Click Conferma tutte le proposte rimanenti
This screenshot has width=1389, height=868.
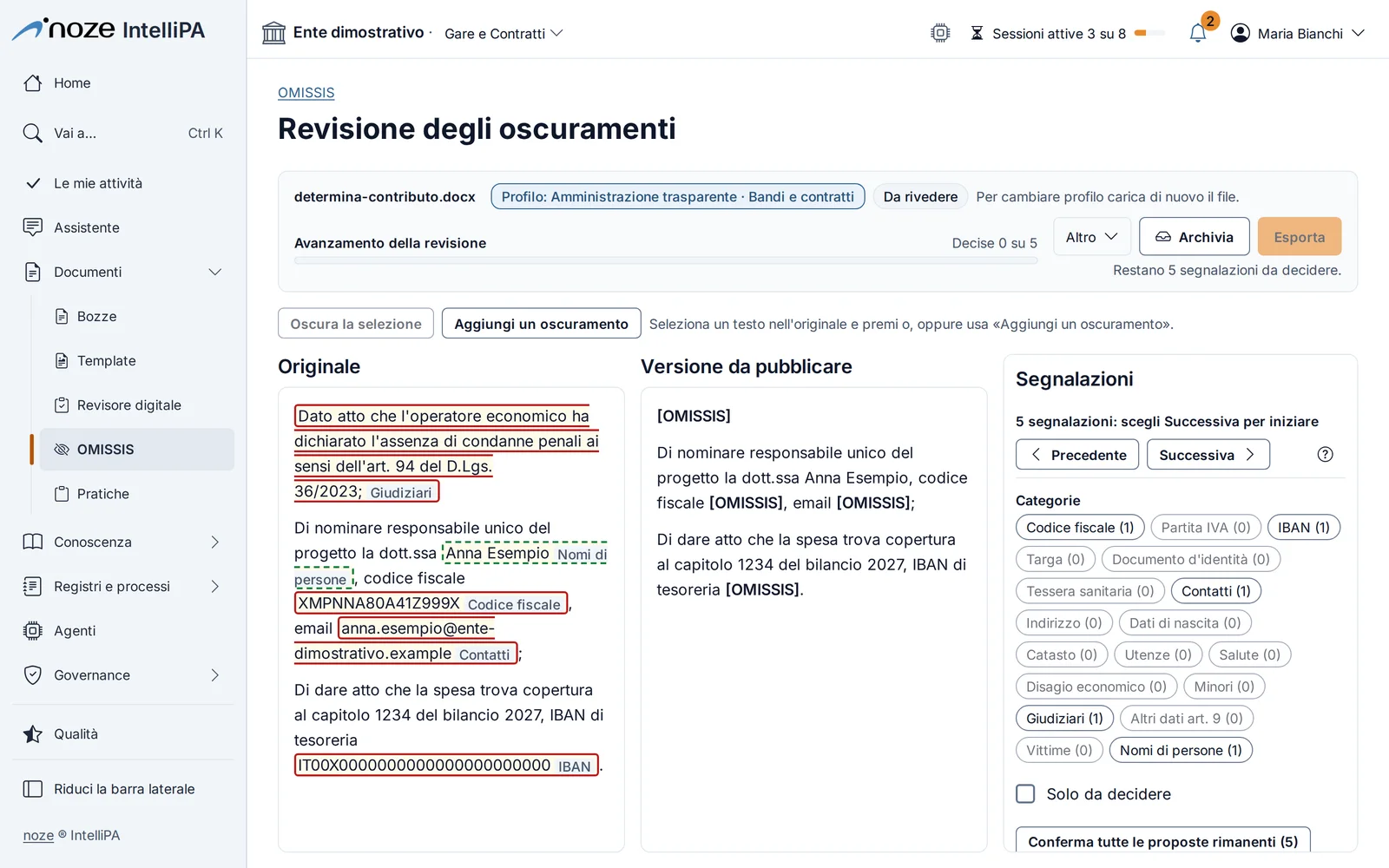click(x=1162, y=840)
